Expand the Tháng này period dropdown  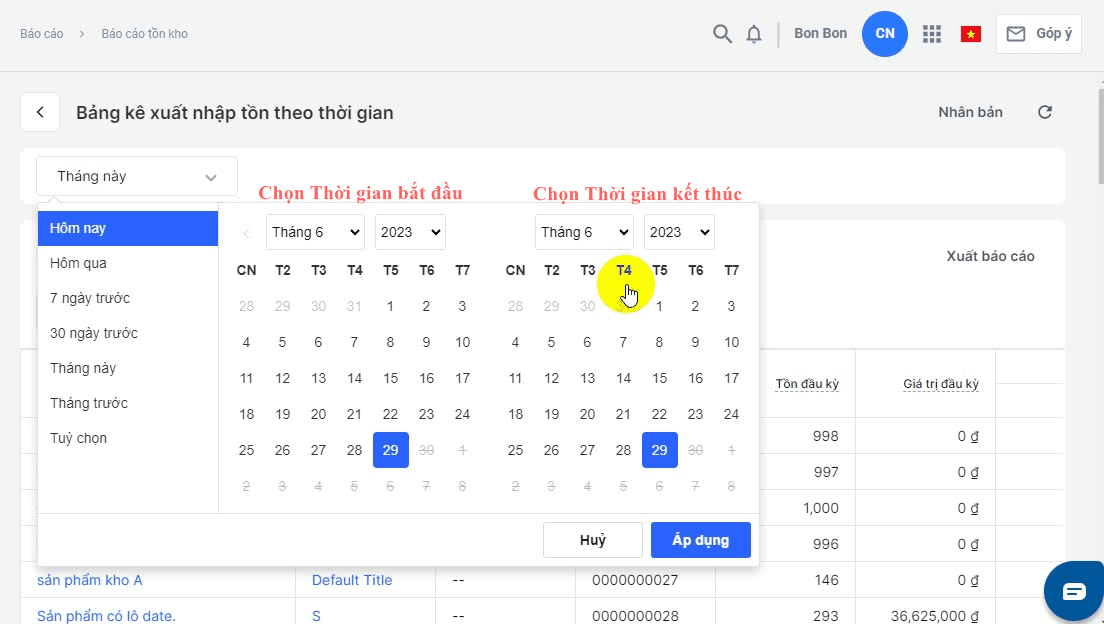(137, 176)
